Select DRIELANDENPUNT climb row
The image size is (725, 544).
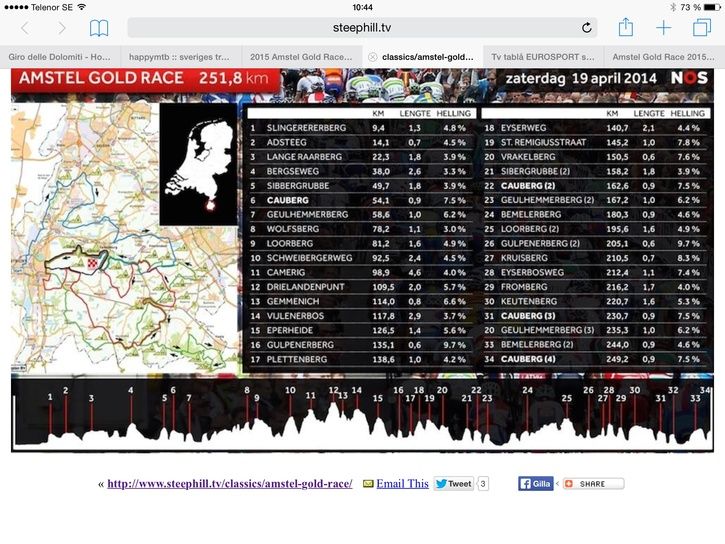[x=361, y=287]
